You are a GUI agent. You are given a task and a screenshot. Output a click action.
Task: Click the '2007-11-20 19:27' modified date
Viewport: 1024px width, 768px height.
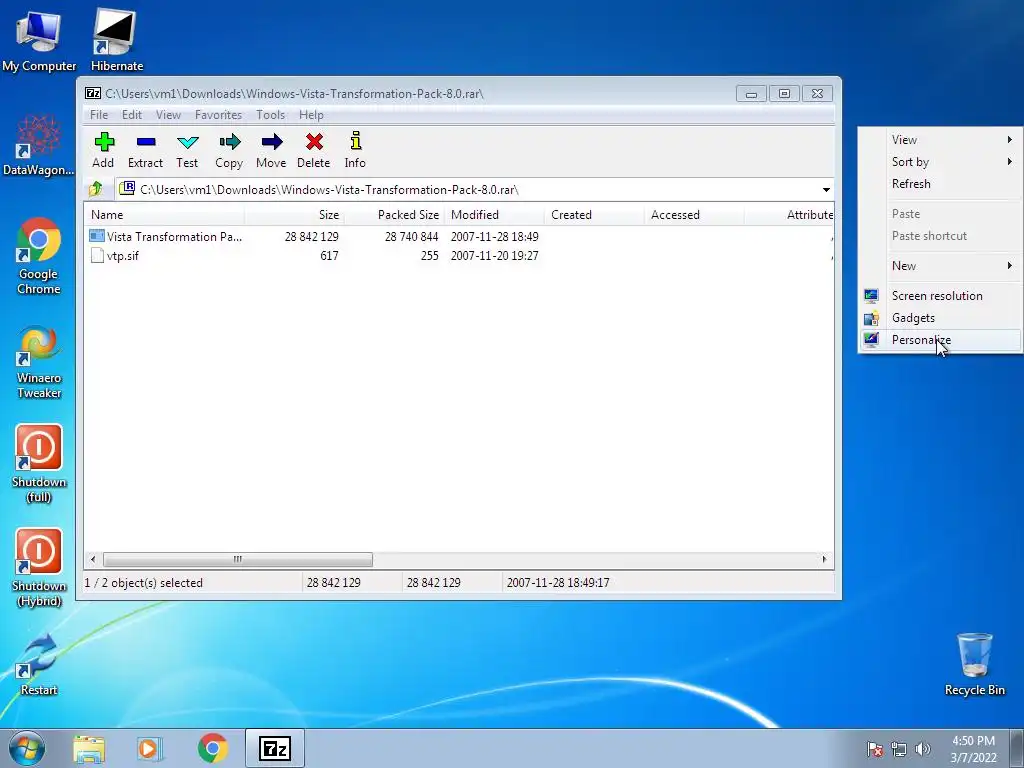pyautogui.click(x=494, y=256)
